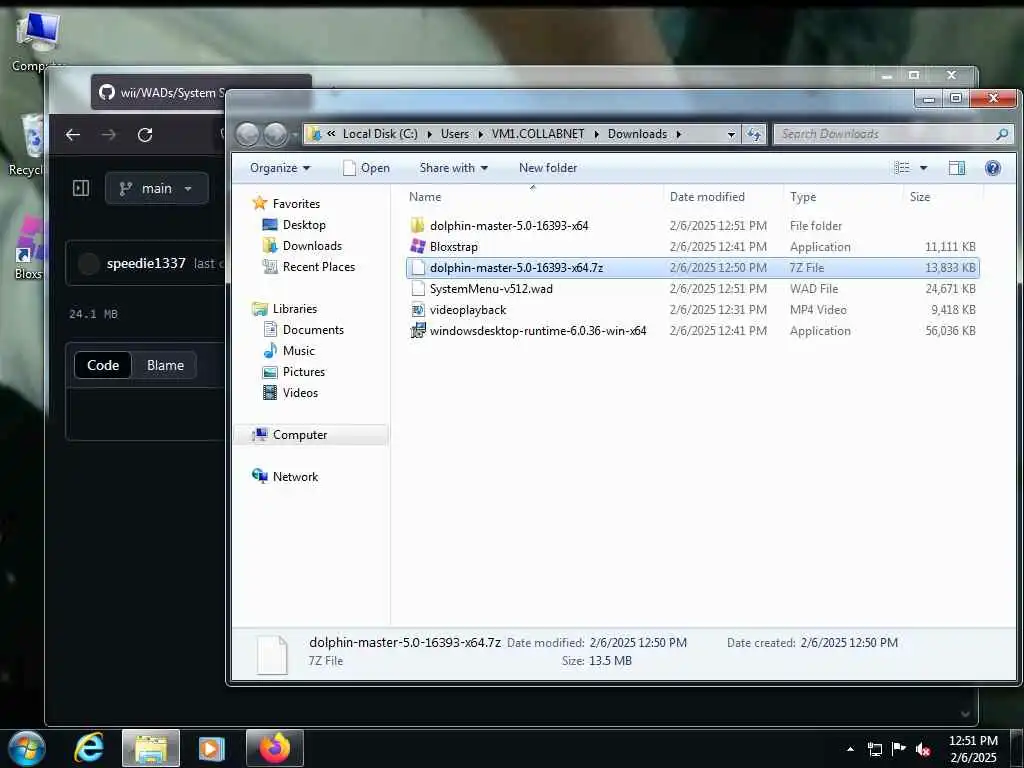Click Local Disk (C:) in breadcrumb

(380, 134)
